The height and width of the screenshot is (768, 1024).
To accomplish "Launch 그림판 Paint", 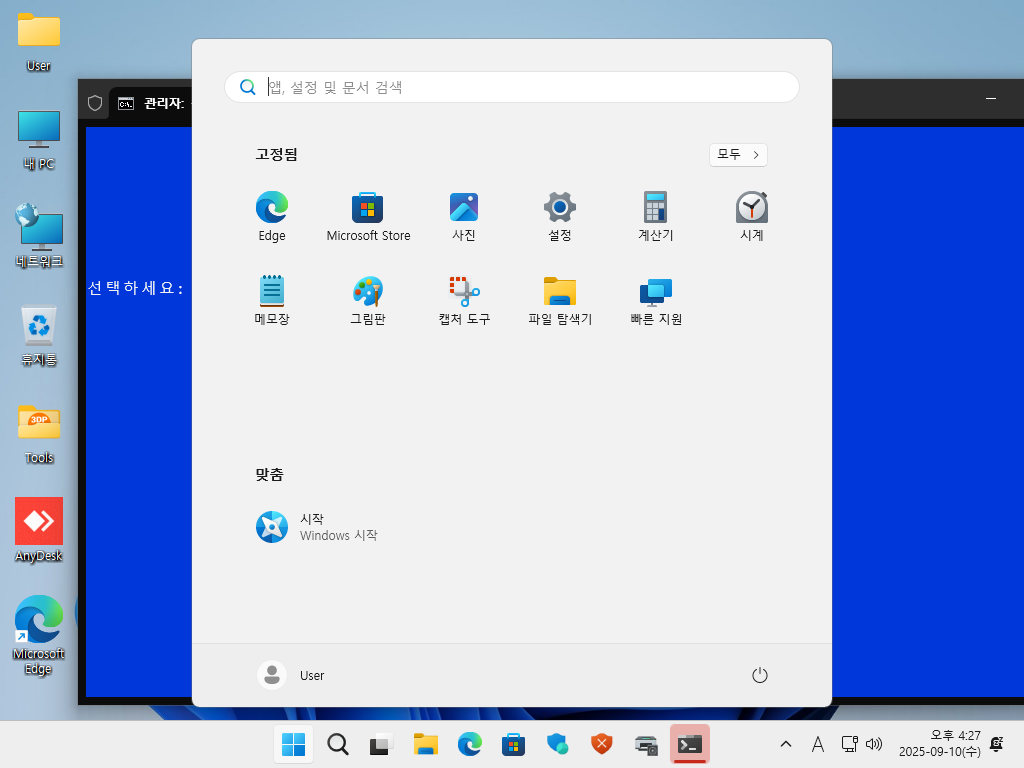I will point(368,300).
